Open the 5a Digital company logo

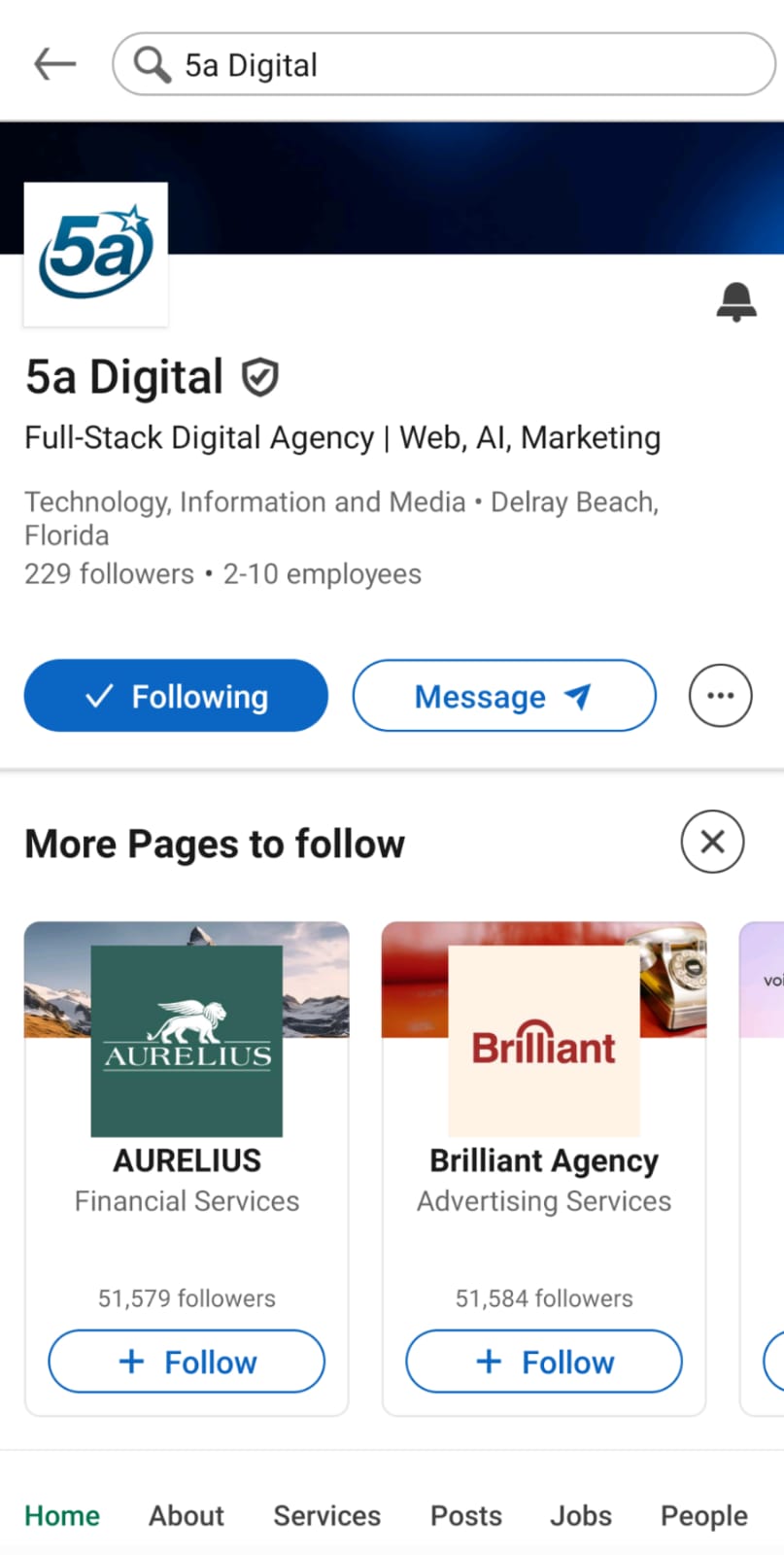95,254
